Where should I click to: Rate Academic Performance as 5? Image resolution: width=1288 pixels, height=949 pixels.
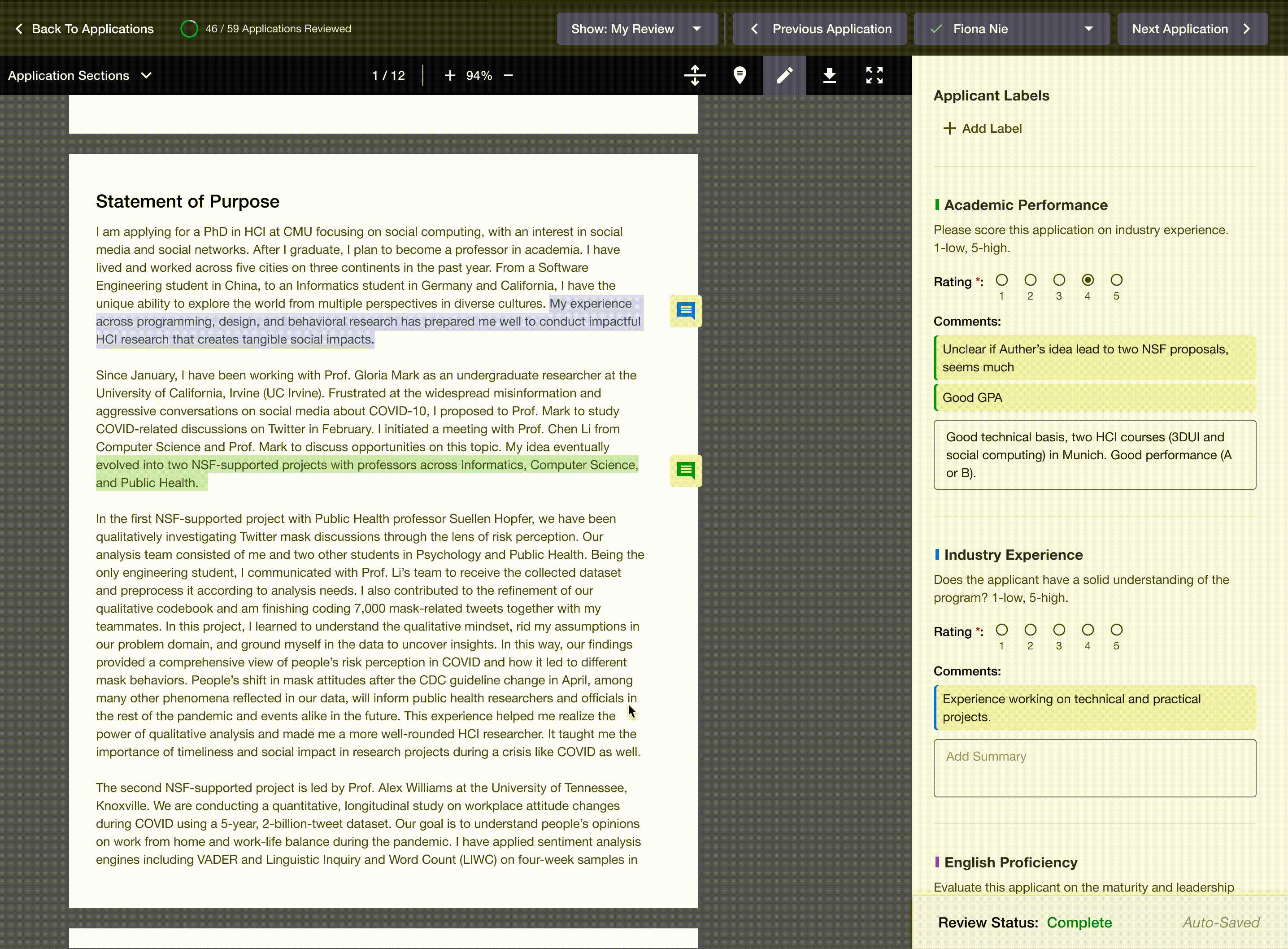pos(1116,280)
